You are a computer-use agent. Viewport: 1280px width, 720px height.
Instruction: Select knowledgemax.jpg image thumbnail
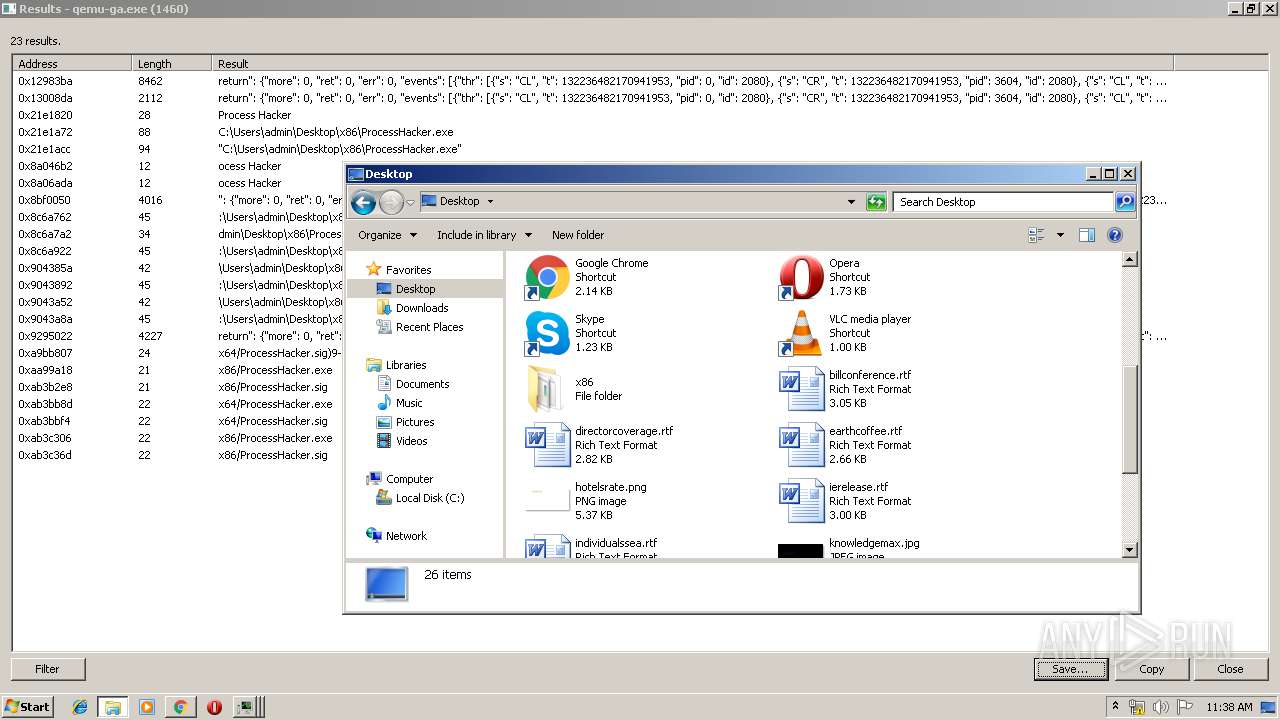click(801, 551)
